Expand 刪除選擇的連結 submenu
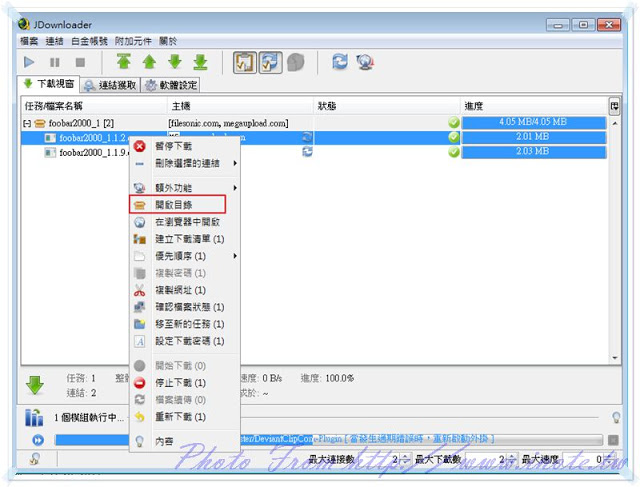The image size is (640, 487). coord(184,163)
